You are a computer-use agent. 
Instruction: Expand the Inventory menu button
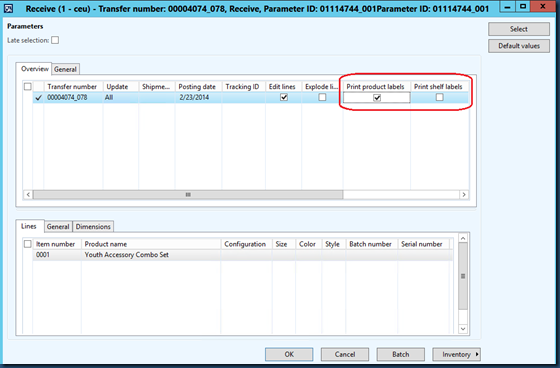coord(456,354)
